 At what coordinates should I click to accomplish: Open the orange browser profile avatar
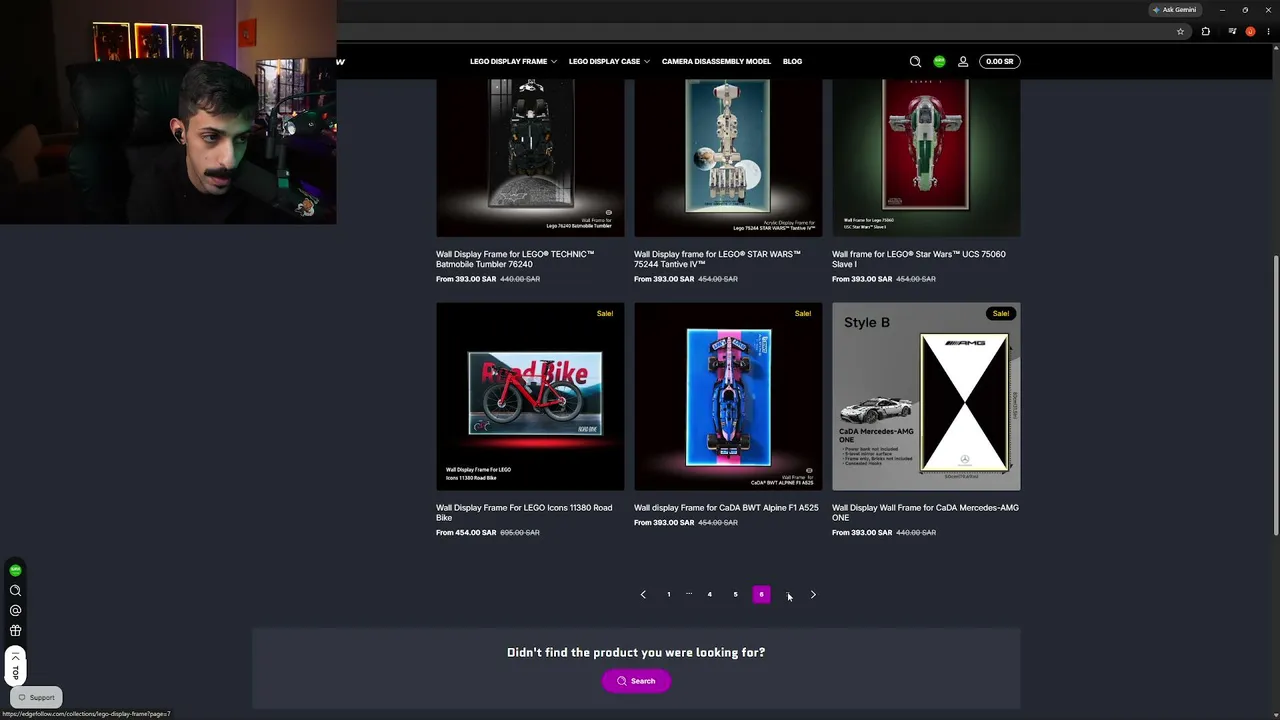tap(1250, 31)
